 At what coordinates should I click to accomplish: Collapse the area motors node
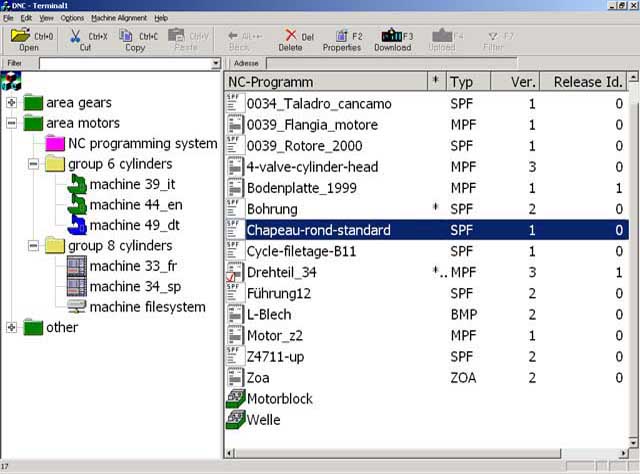point(11,123)
